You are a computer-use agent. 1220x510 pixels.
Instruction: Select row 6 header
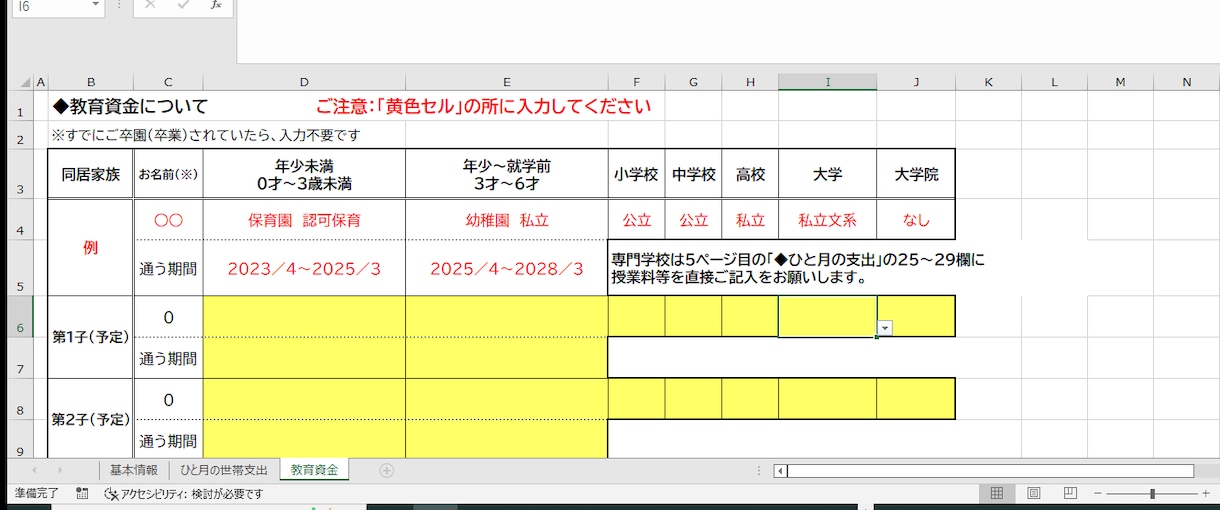tap(21, 317)
